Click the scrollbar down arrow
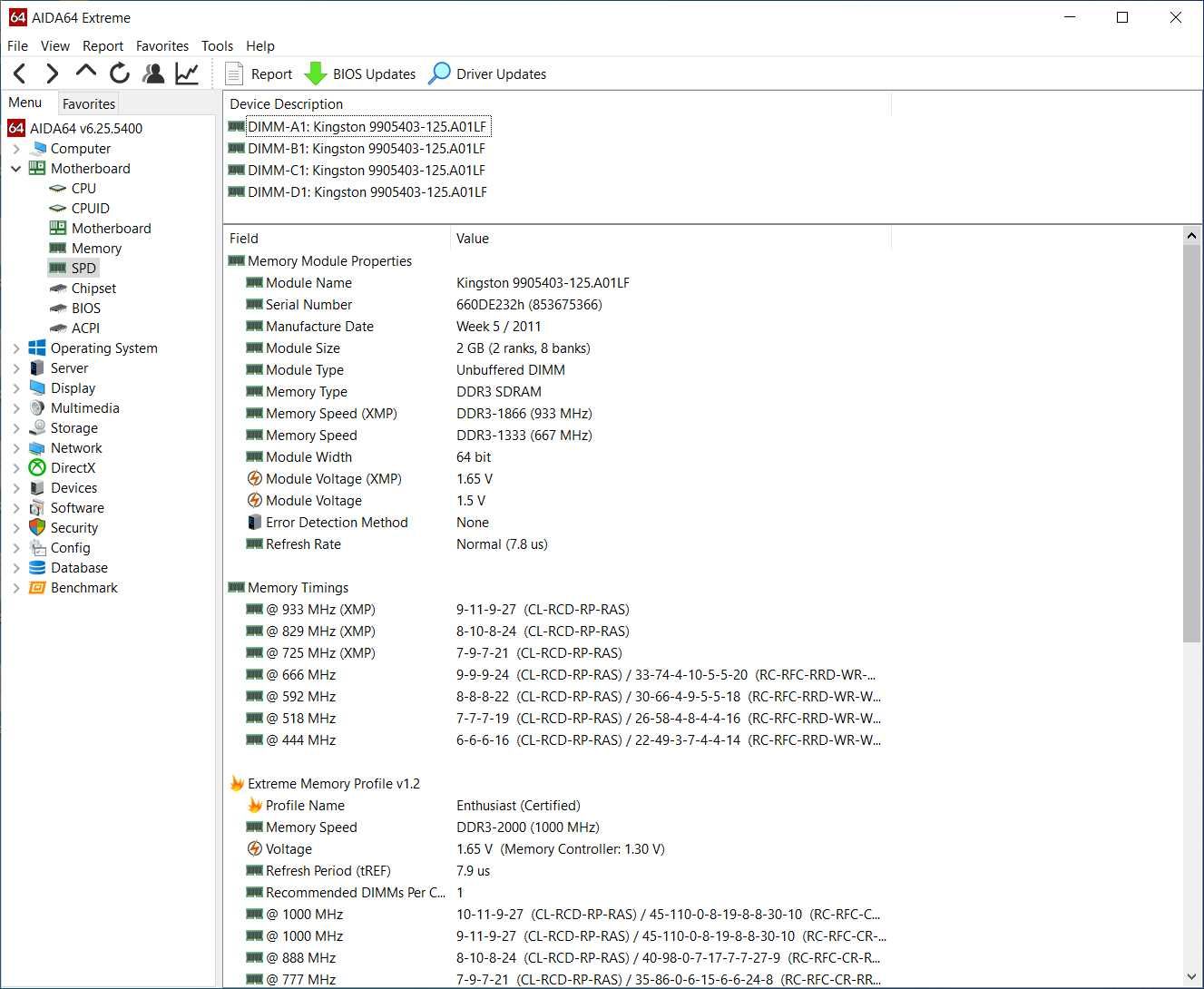Image resolution: width=1204 pixels, height=989 pixels. click(x=1191, y=977)
